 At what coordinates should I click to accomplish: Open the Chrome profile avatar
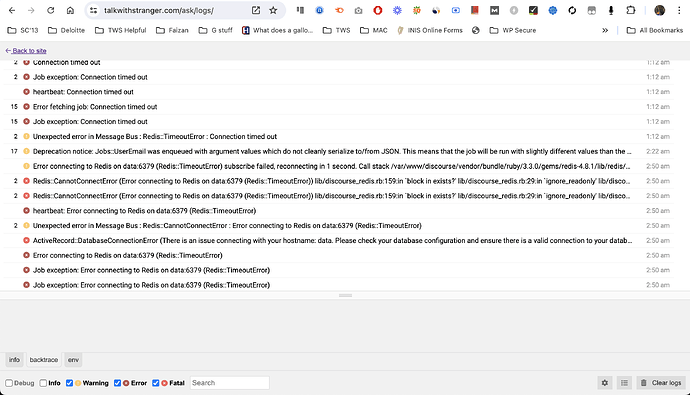[659, 10]
